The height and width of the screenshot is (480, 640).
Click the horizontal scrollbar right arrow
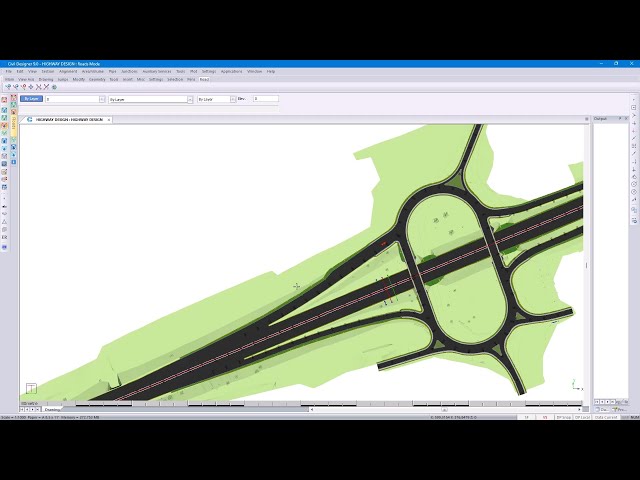(x=579, y=409)
